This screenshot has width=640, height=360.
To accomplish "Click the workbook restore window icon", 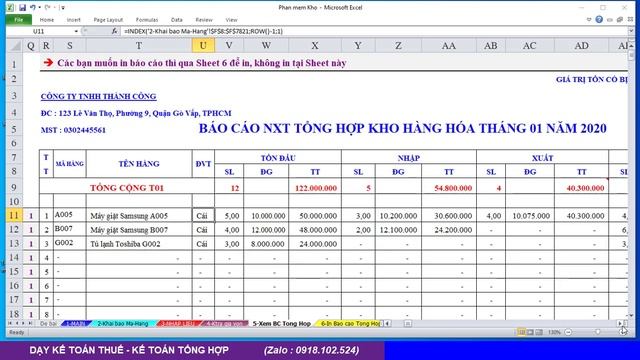I will [620, 19].
